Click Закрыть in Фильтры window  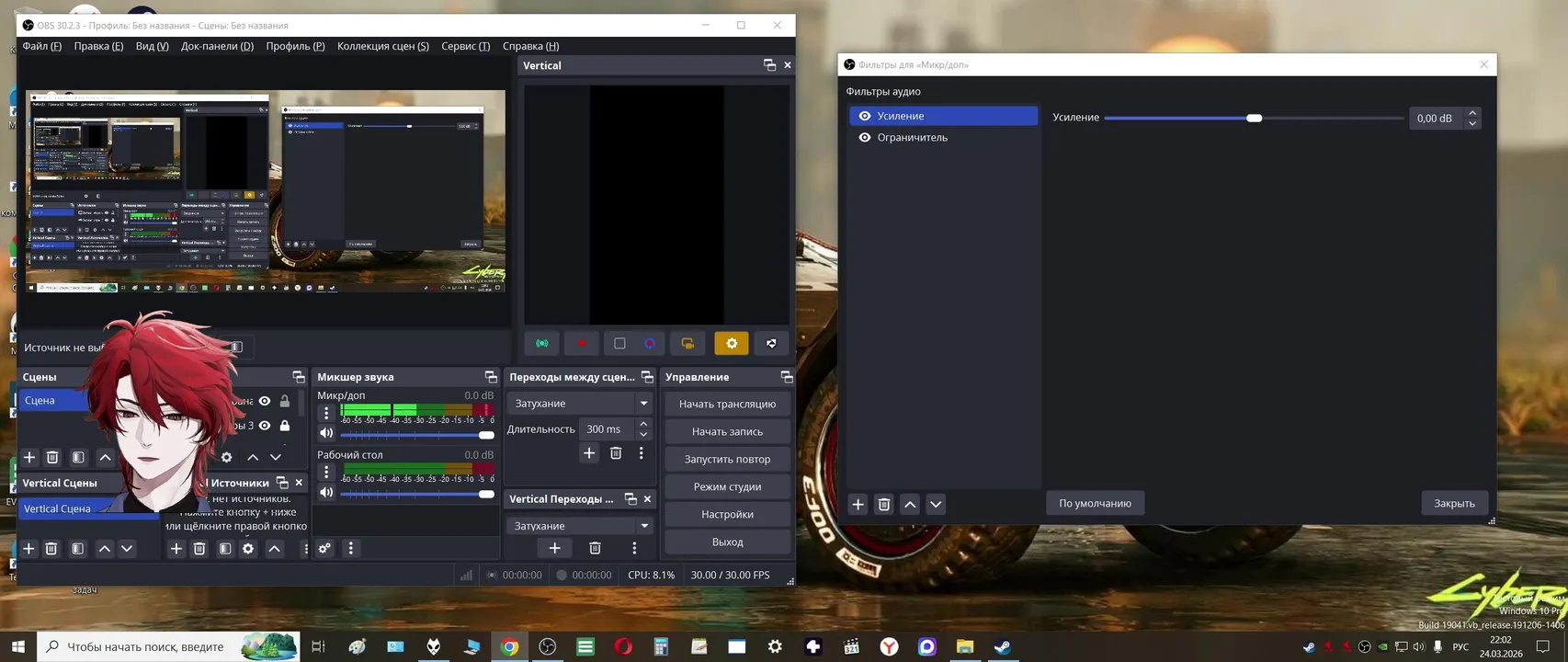(1454, 503)
